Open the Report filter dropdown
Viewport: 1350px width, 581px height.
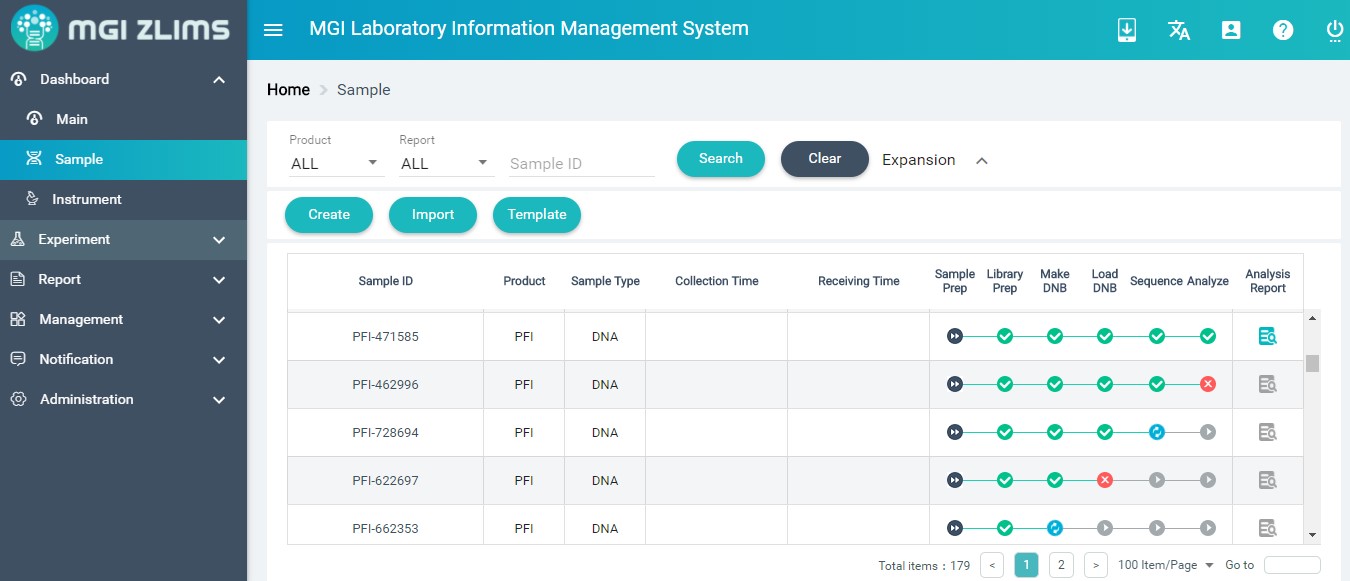(x=446, y=163)
